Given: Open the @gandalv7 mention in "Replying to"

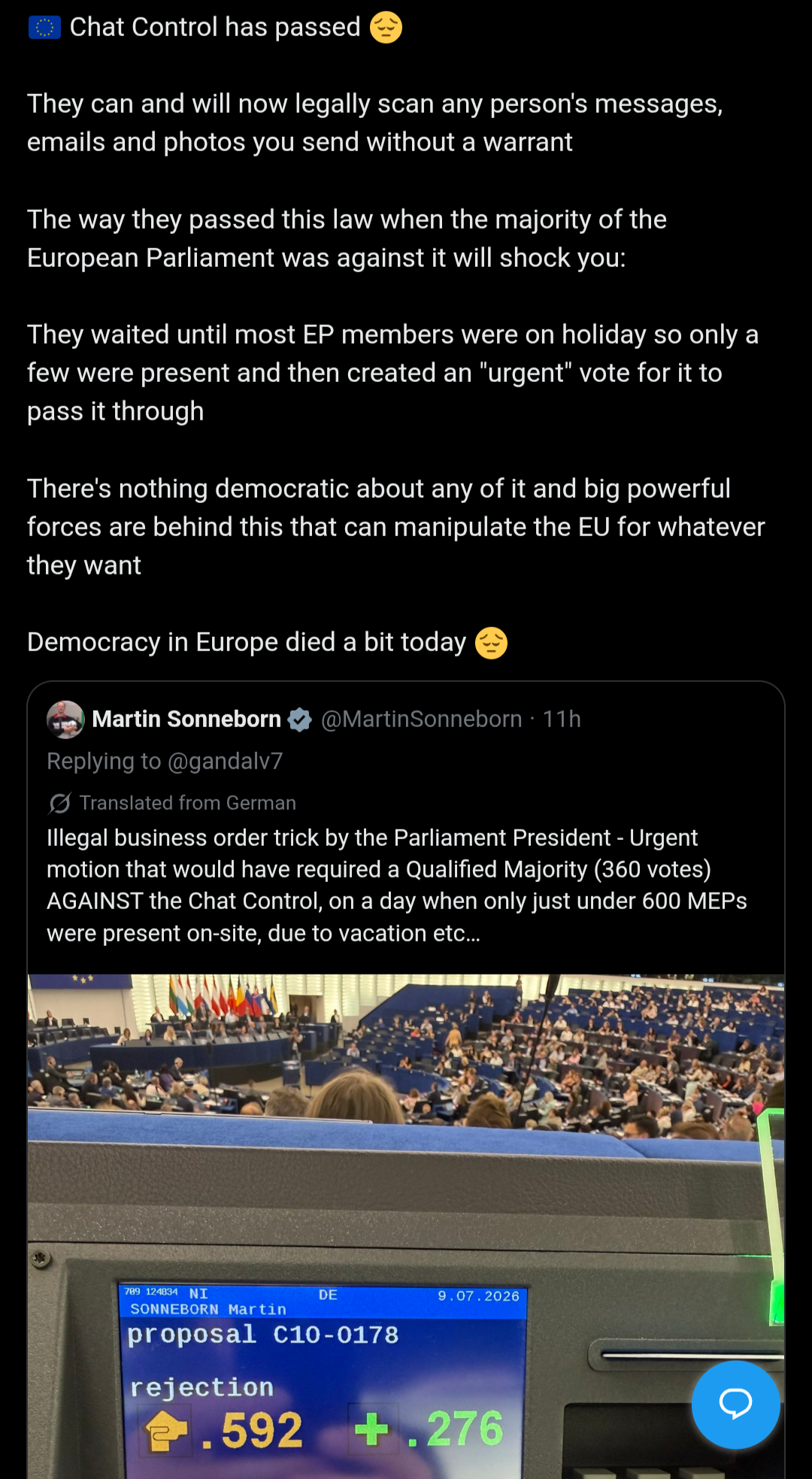Looking at the screenshot, I should (x=225, y=761).
